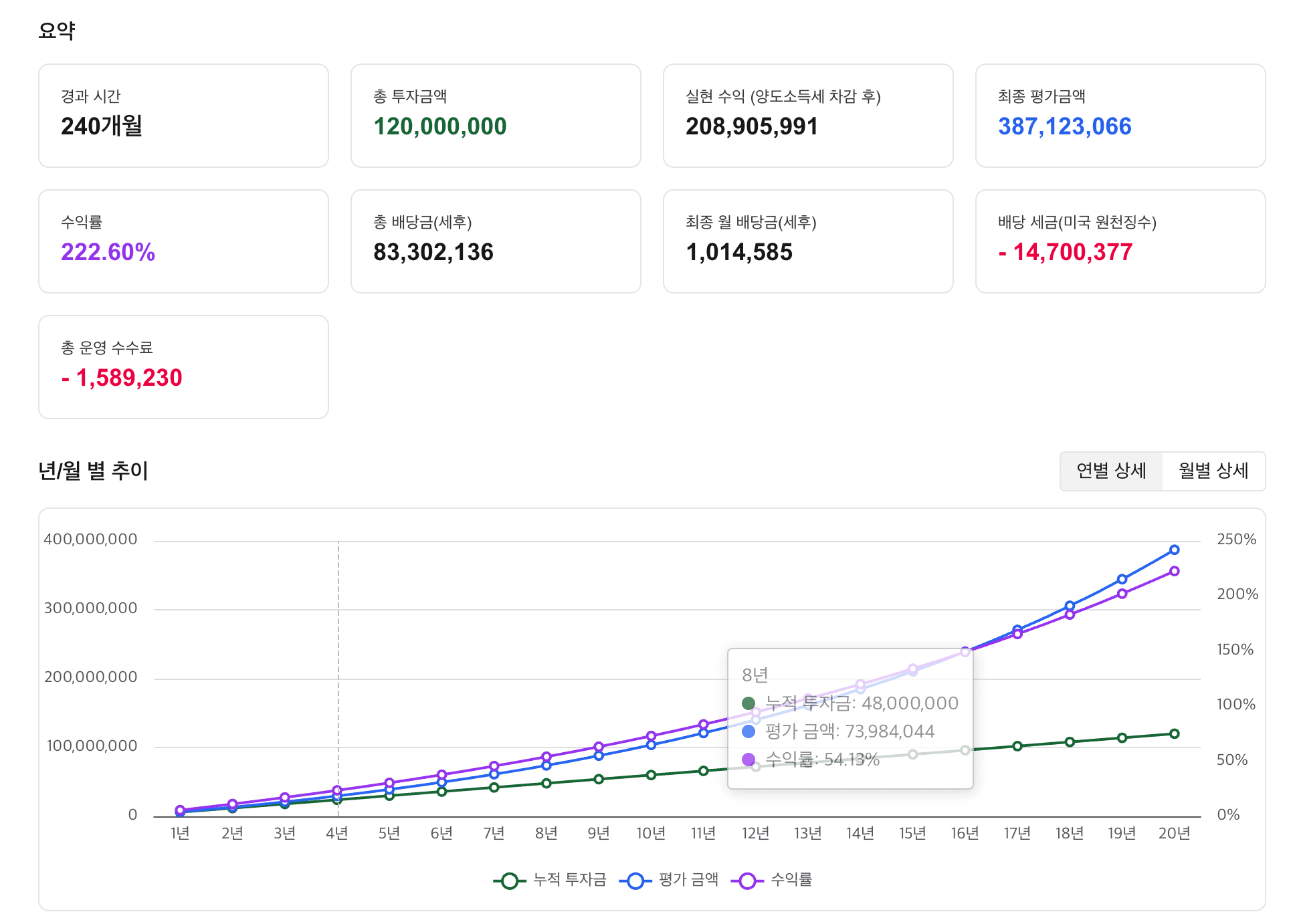The image size is (1295, 924).
Task: Click 20년 green 누적 투자금 data point
Action: coord(1174,734)
